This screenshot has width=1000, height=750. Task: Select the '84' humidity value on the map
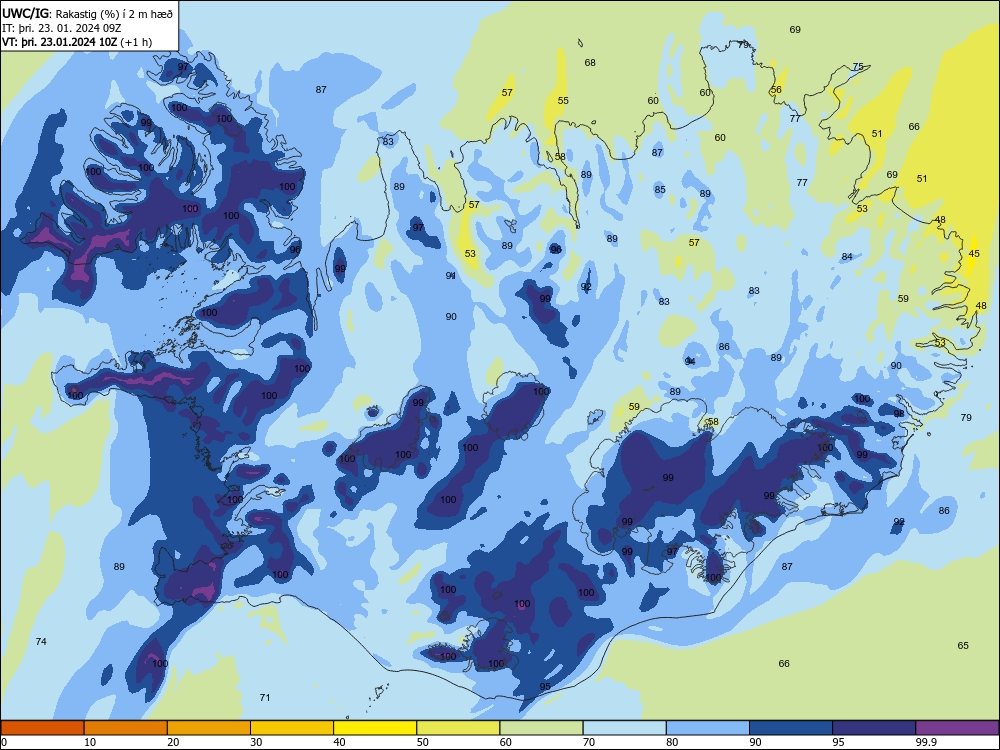pos(847,257)
